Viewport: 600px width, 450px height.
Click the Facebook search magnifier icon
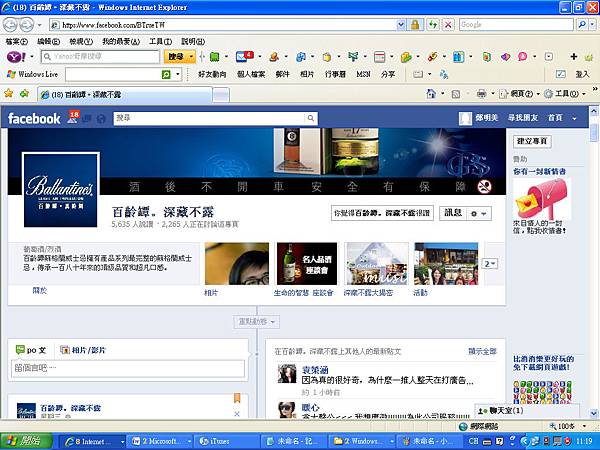(x=311, y=118)
